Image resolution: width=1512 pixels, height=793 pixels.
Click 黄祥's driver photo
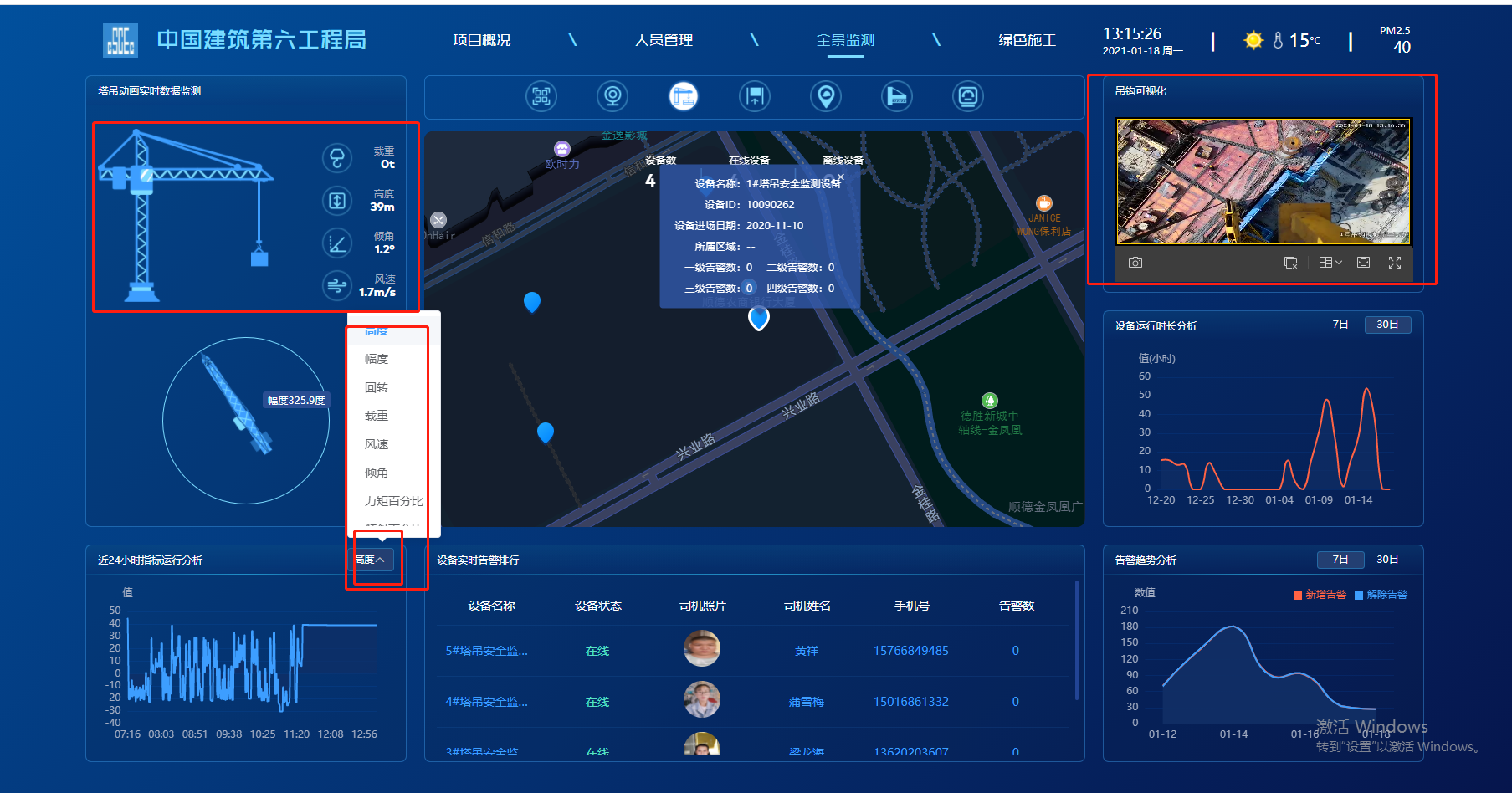[x=702, y=648]
